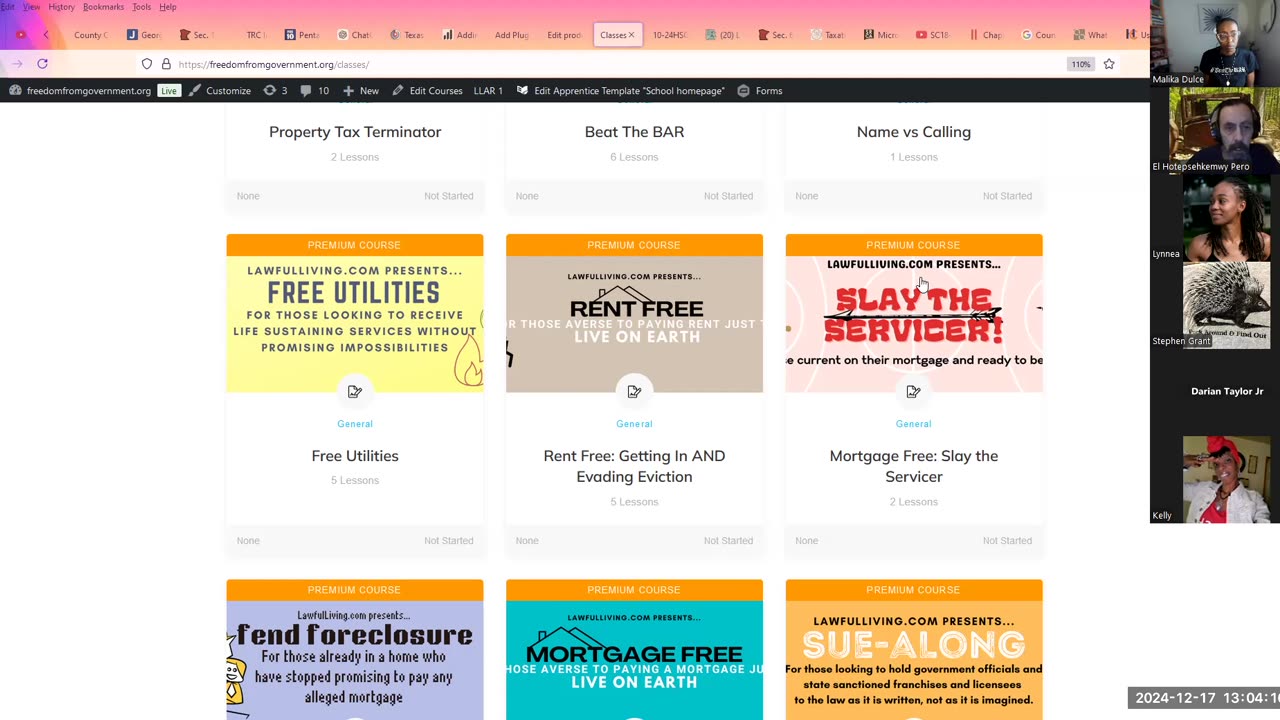Click the forward arrow navigation icon
1280x720 pixels.
point(17,64)
